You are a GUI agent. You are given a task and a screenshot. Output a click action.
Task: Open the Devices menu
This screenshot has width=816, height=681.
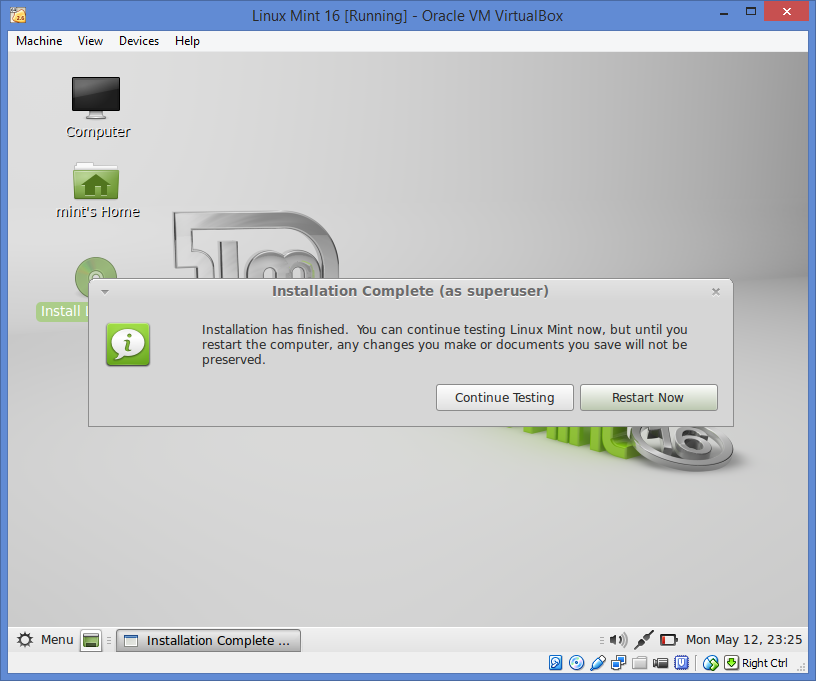click(138, 41)
